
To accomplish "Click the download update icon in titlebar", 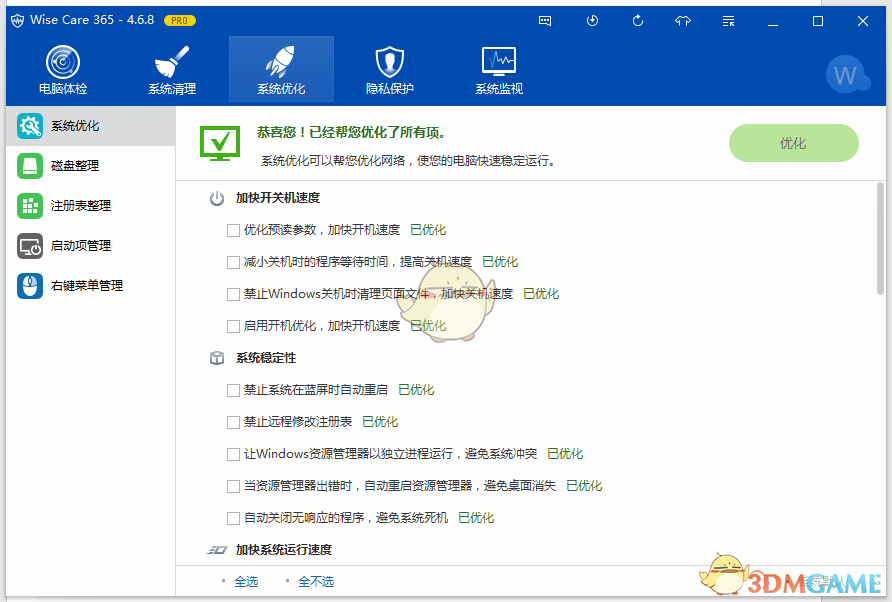I will coord(593,20).
